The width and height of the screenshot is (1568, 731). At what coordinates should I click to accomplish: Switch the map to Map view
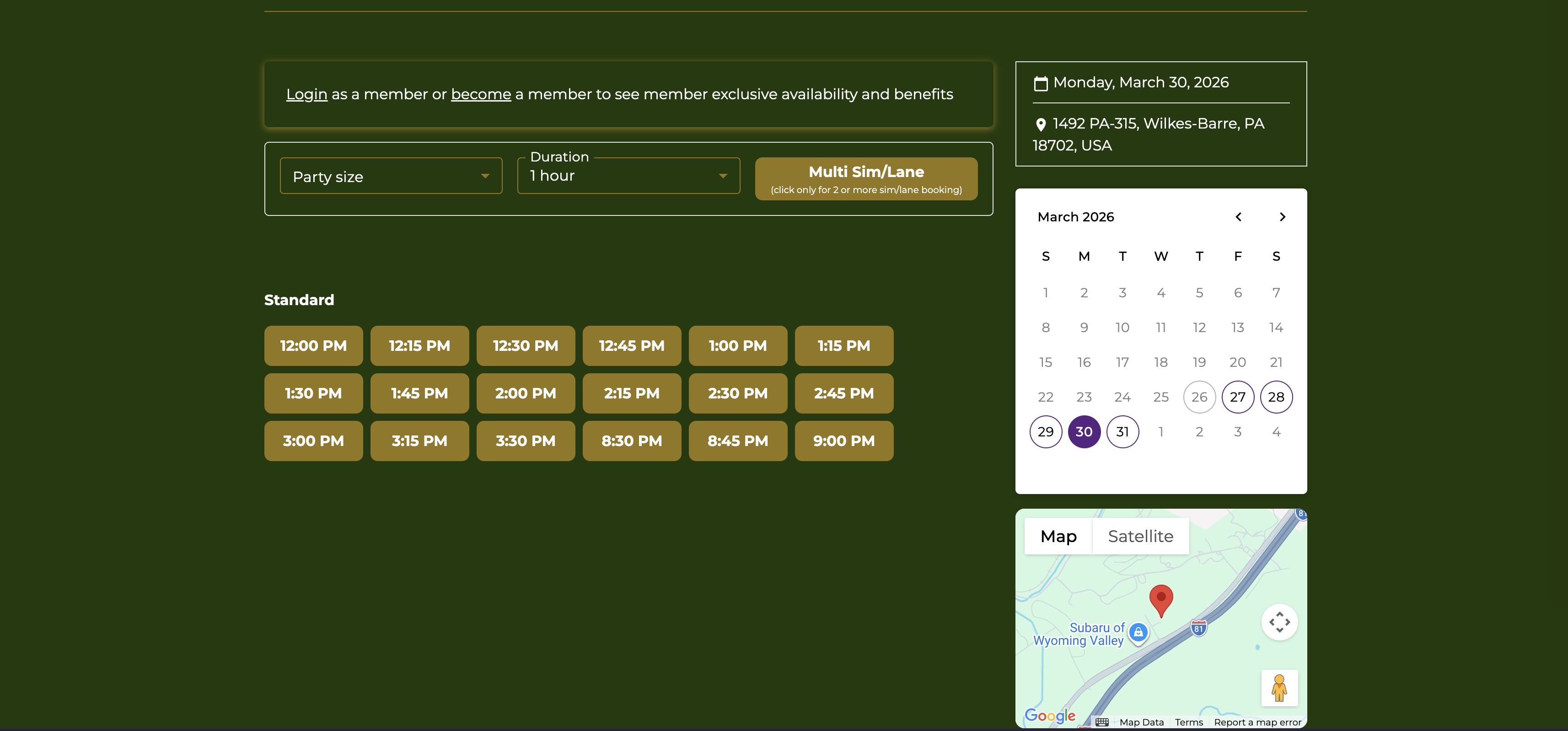(1058, 536)
